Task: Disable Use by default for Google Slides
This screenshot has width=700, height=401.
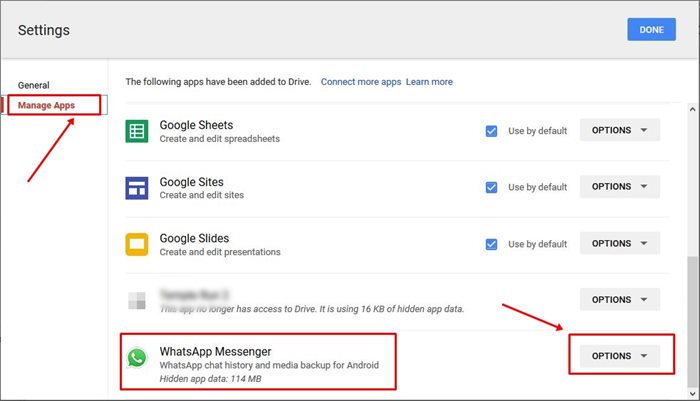Action: (x=491, y=243)
